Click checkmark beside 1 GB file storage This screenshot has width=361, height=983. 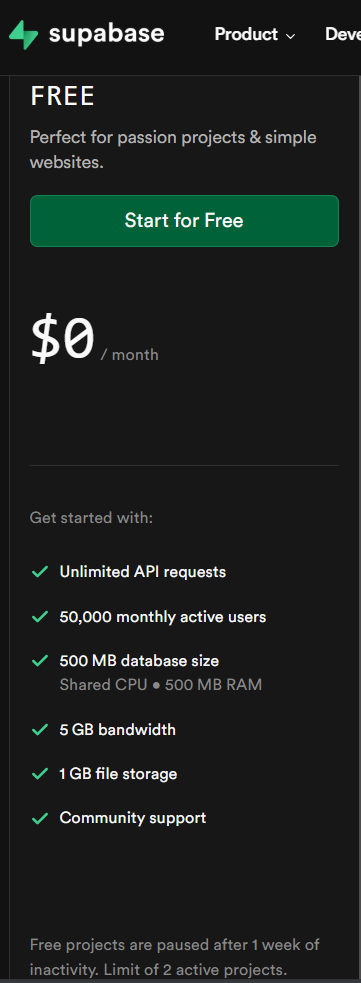pyautogui.click(x=40, y=774)
